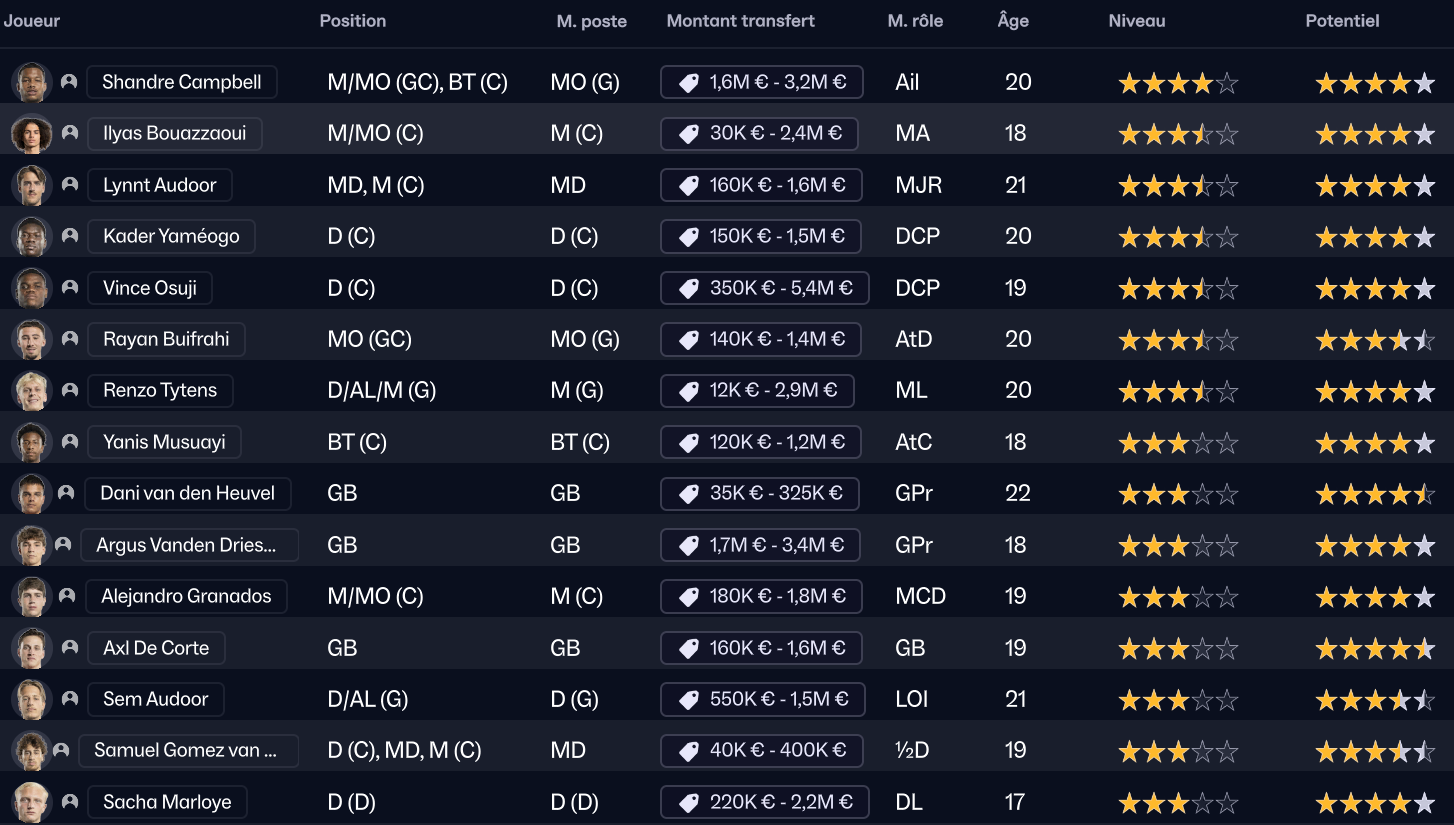
Task: Click the price tag icon for Alejandro Granados
Action: 688,597
